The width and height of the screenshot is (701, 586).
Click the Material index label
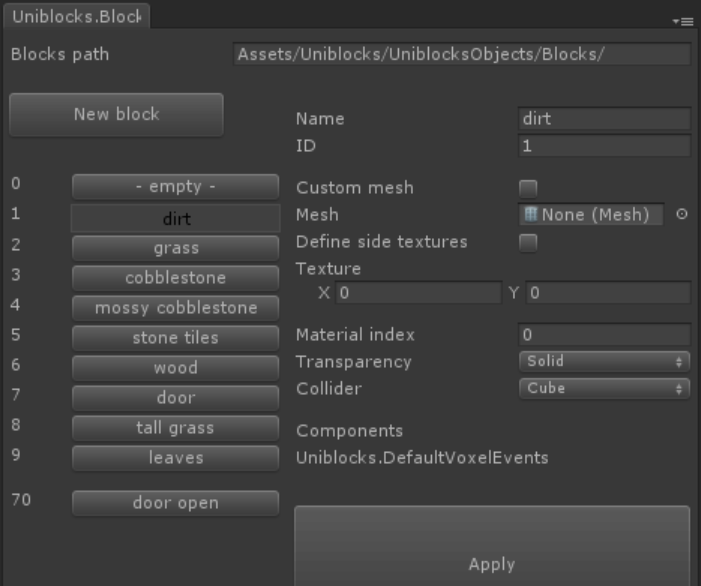point(355,335)
